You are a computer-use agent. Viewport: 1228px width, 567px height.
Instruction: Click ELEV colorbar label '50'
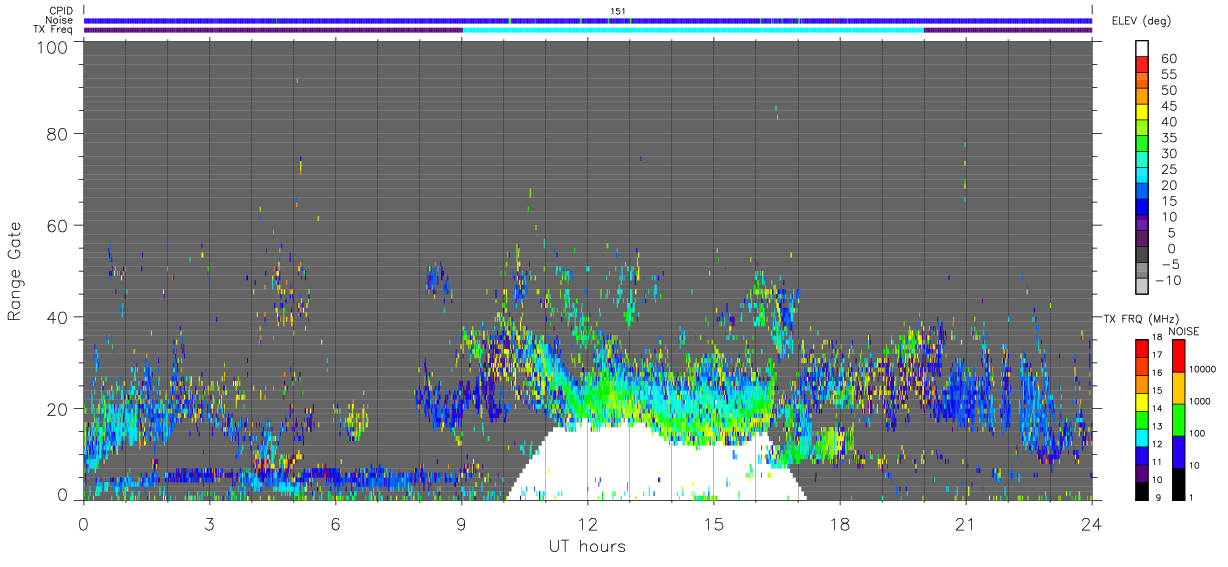click(1169, 90)
